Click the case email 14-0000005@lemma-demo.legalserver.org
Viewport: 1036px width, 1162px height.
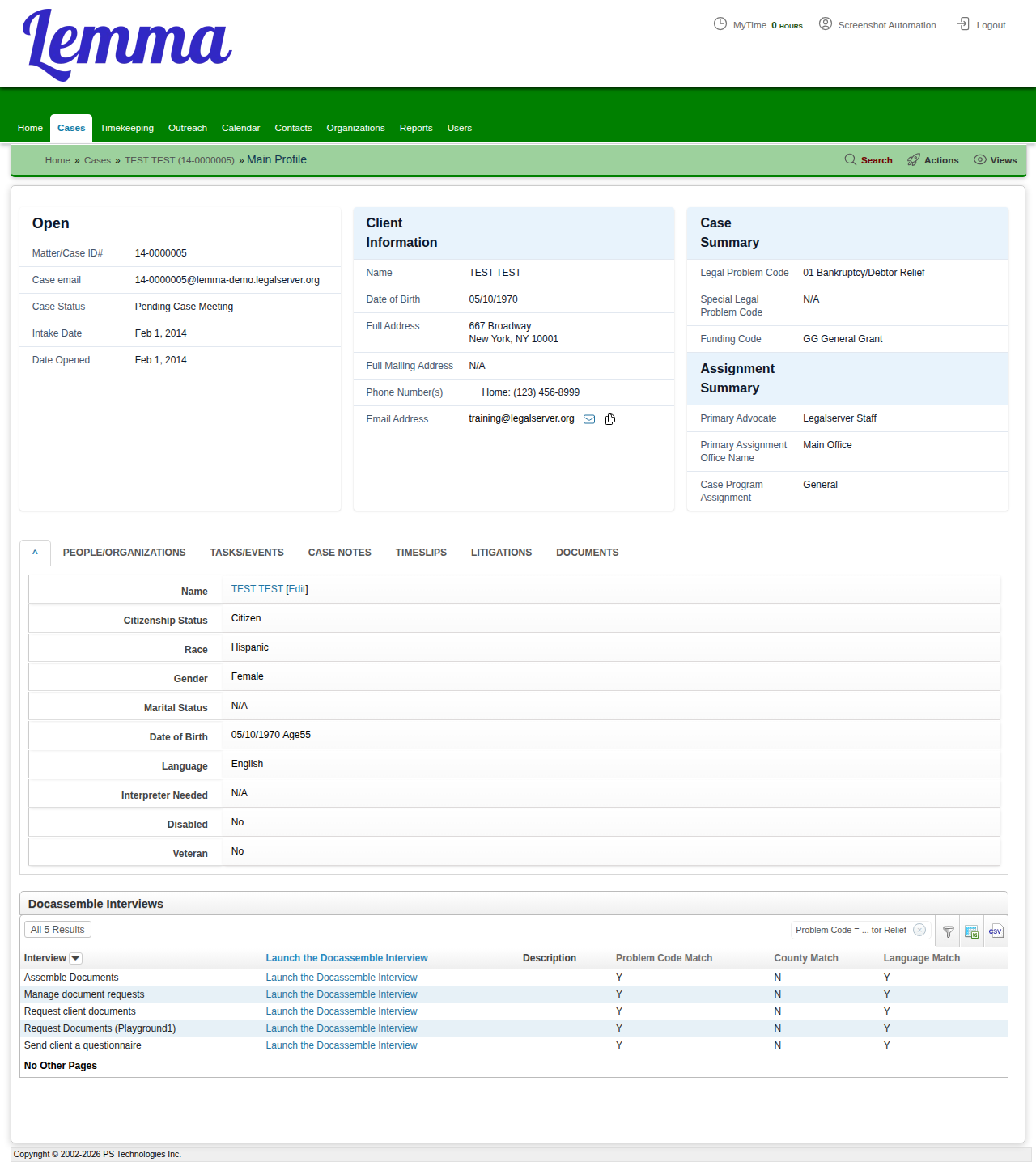point(227,280)
